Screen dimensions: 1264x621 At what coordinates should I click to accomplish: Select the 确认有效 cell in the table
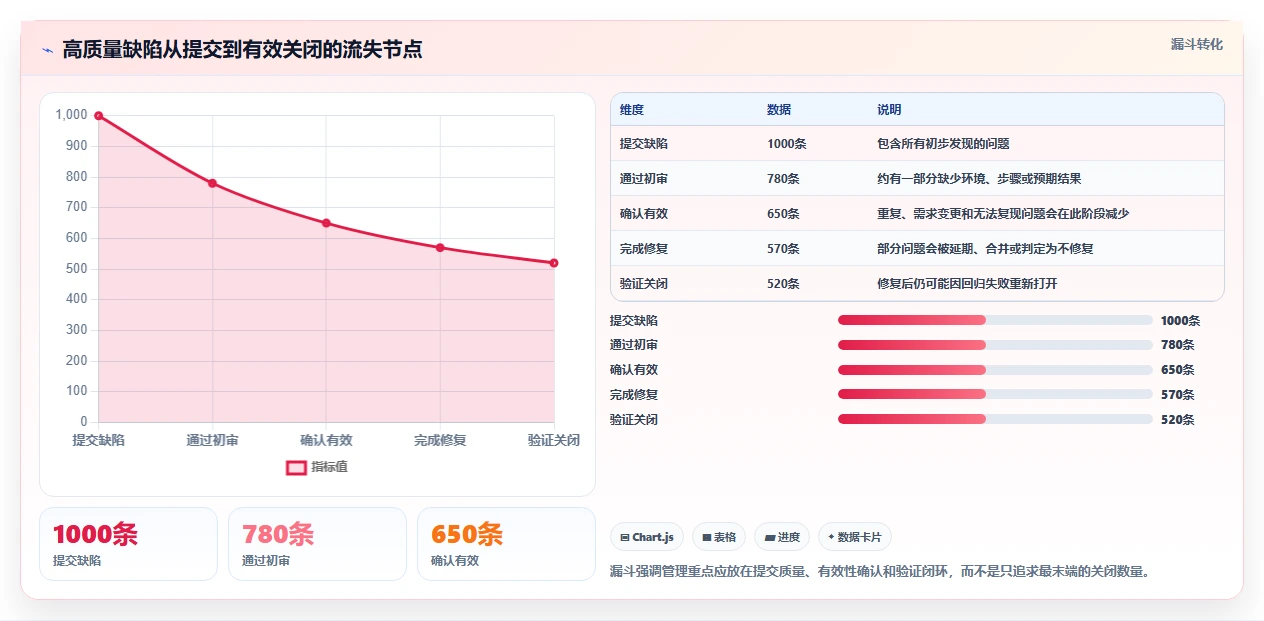click(x=644, y=214)
